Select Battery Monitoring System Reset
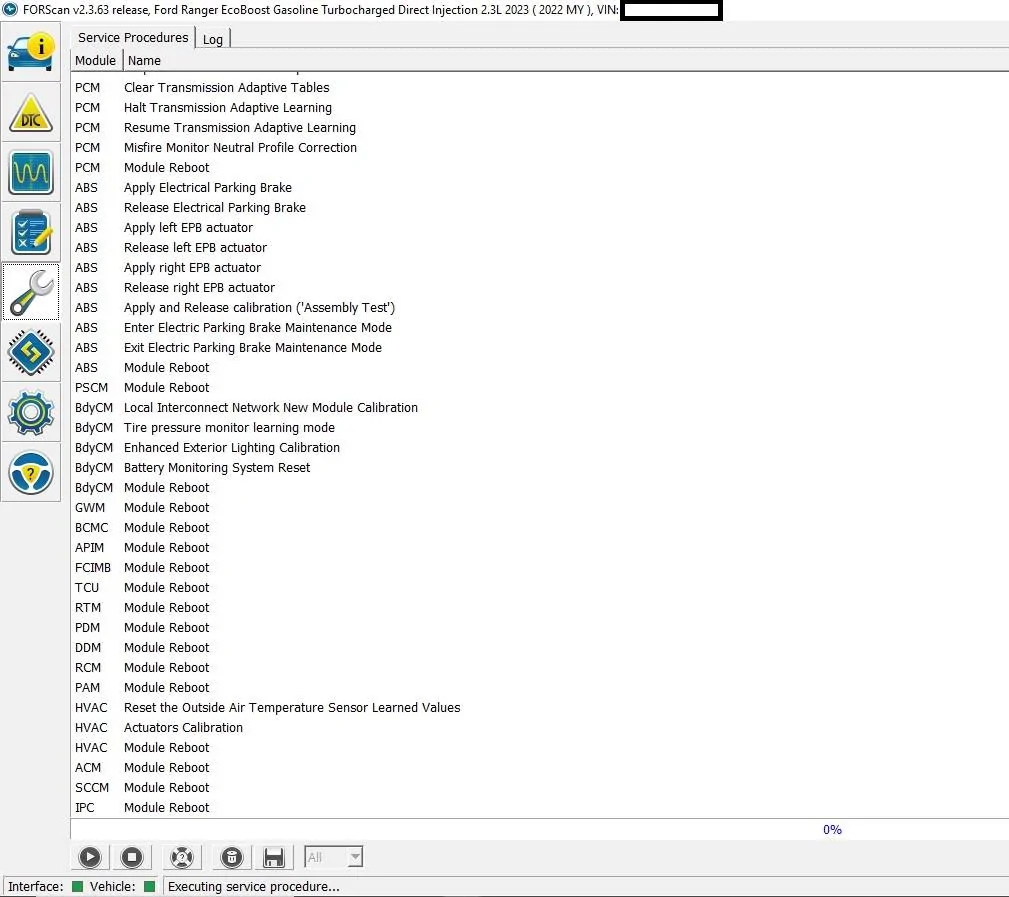This screenshot has height=897, width=1009. click(539, 467)
